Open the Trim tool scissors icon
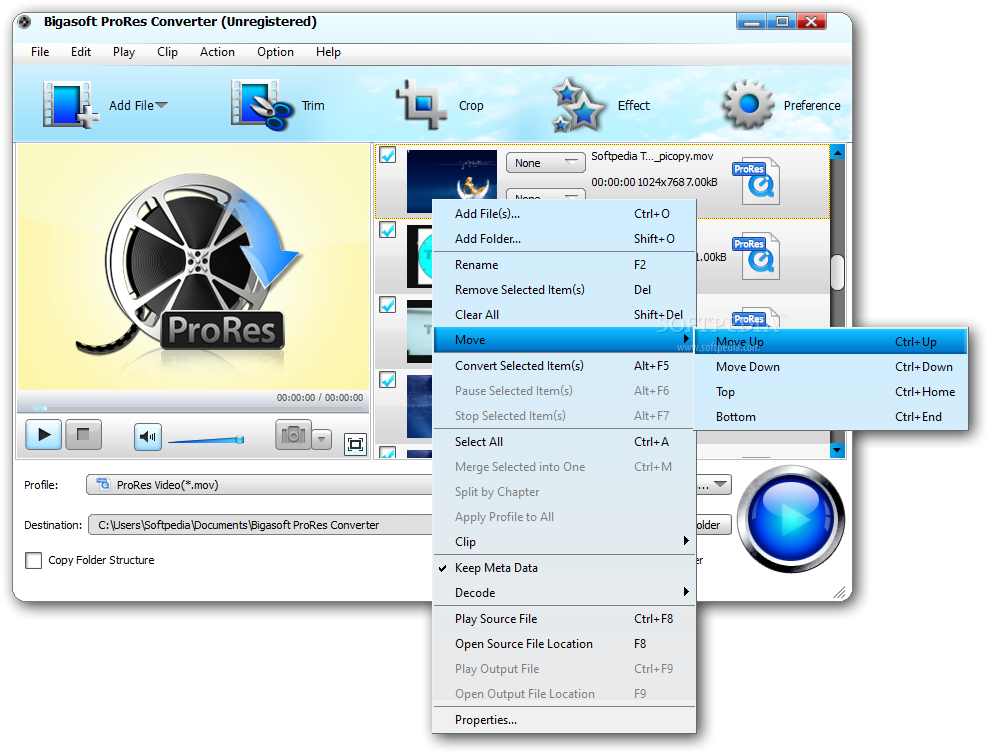This screenshot has width=989, height=754. point(261,105)
